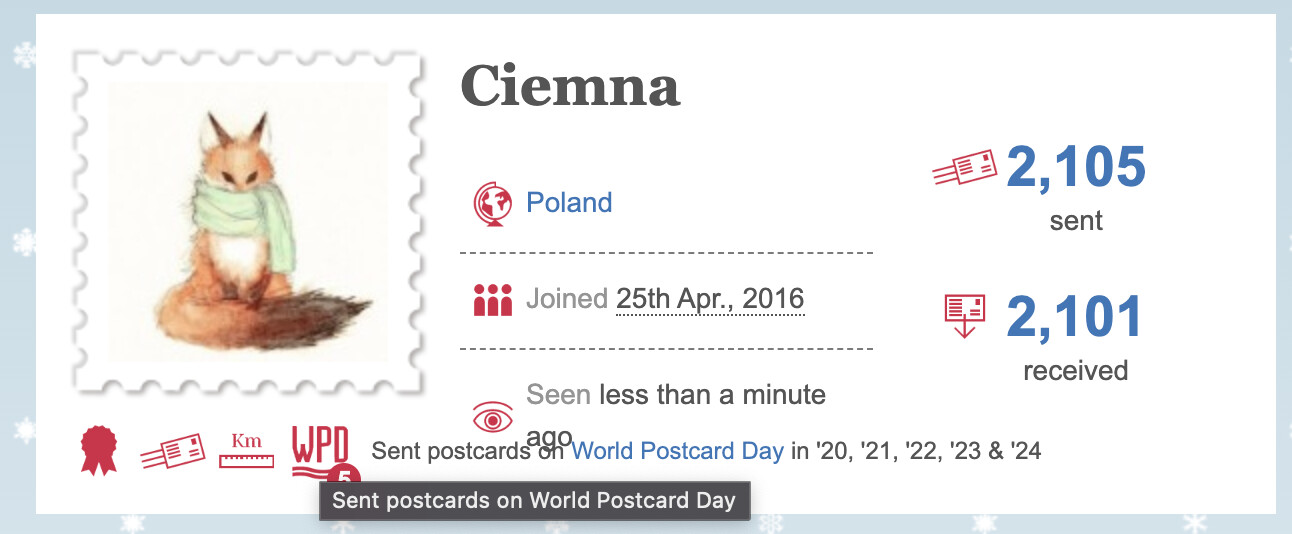
Task: Click the eye icon next to Seen
Action: (492, 415)
